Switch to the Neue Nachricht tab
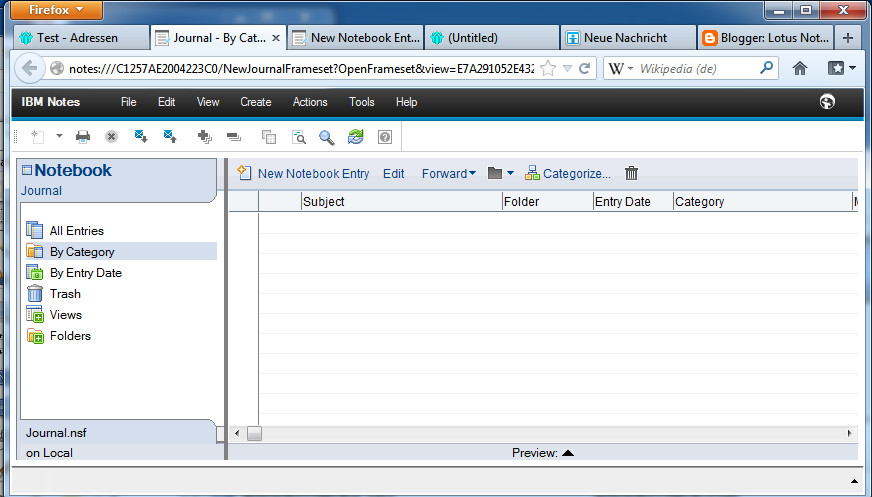 point(625,38)
